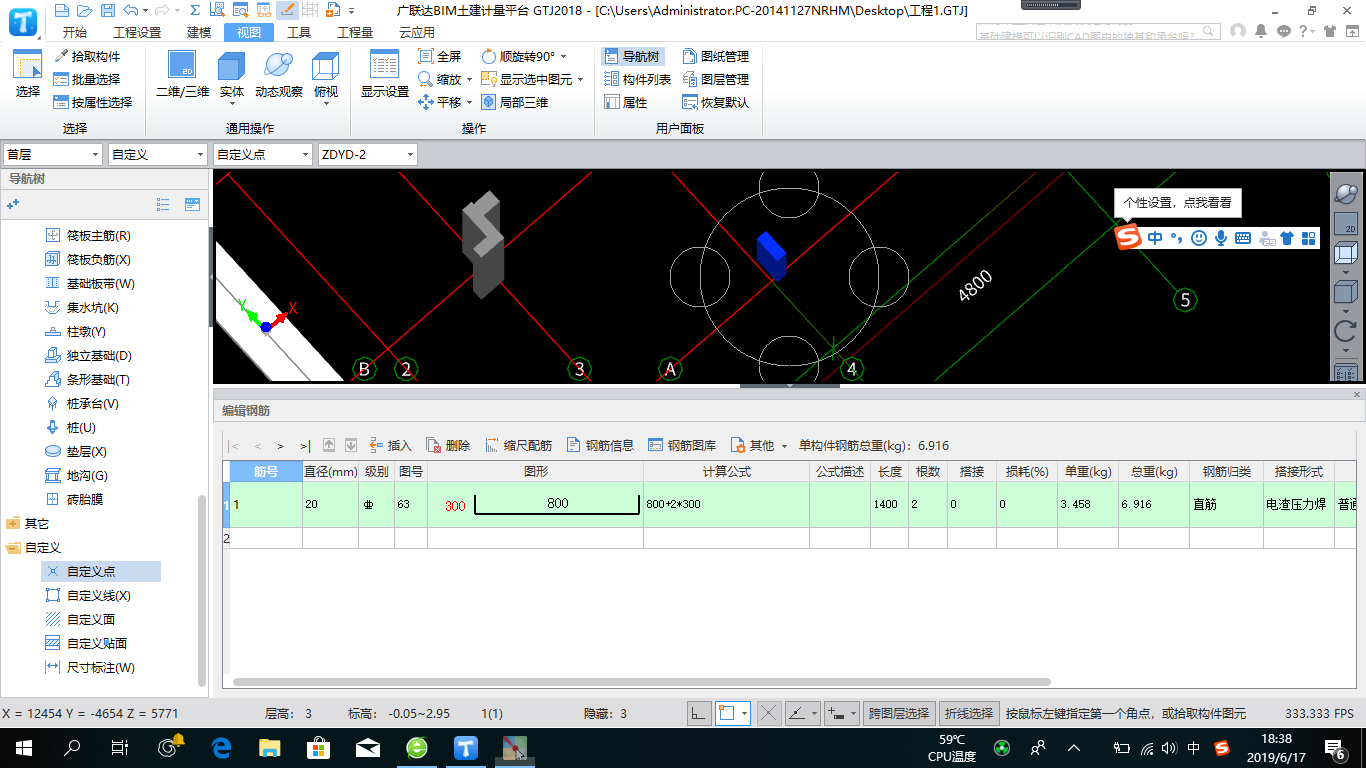Viewport: 1366px width, 768px height.
Task: Toggle the 导航树 panel button
Action: click(x=632, y=56)
